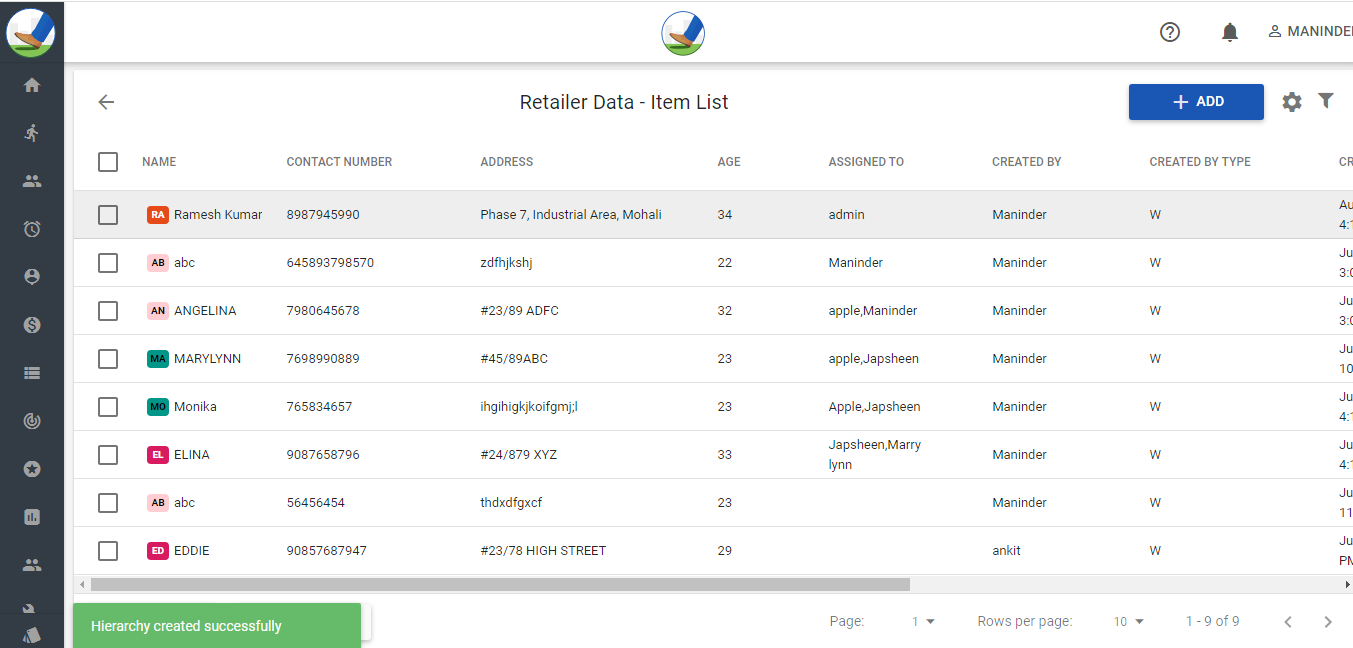This screenshot has height=648, width=1353.
Task: Click the RA avatar for Ramesh Kumar
Action: pyautogui.click(x=158, y=215)
